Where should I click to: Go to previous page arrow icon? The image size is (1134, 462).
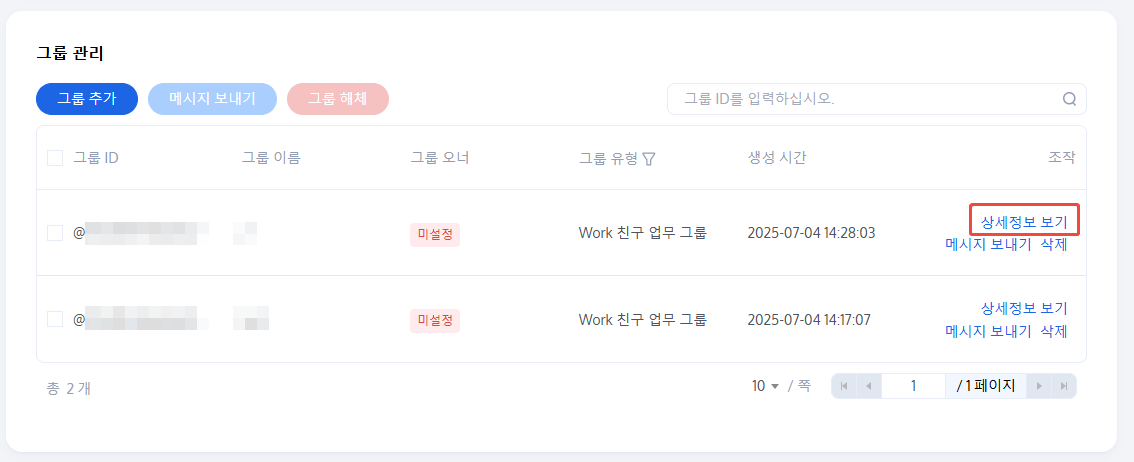869,386
